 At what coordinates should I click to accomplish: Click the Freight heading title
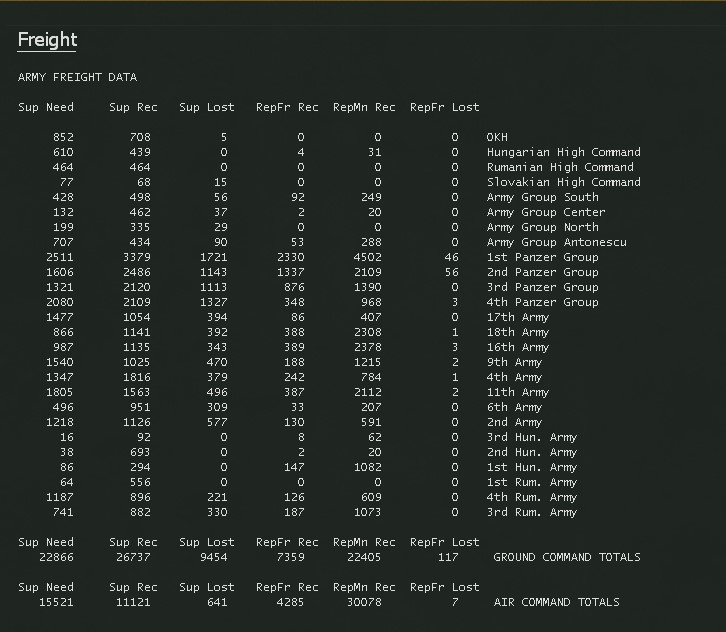tap(47, 40)
